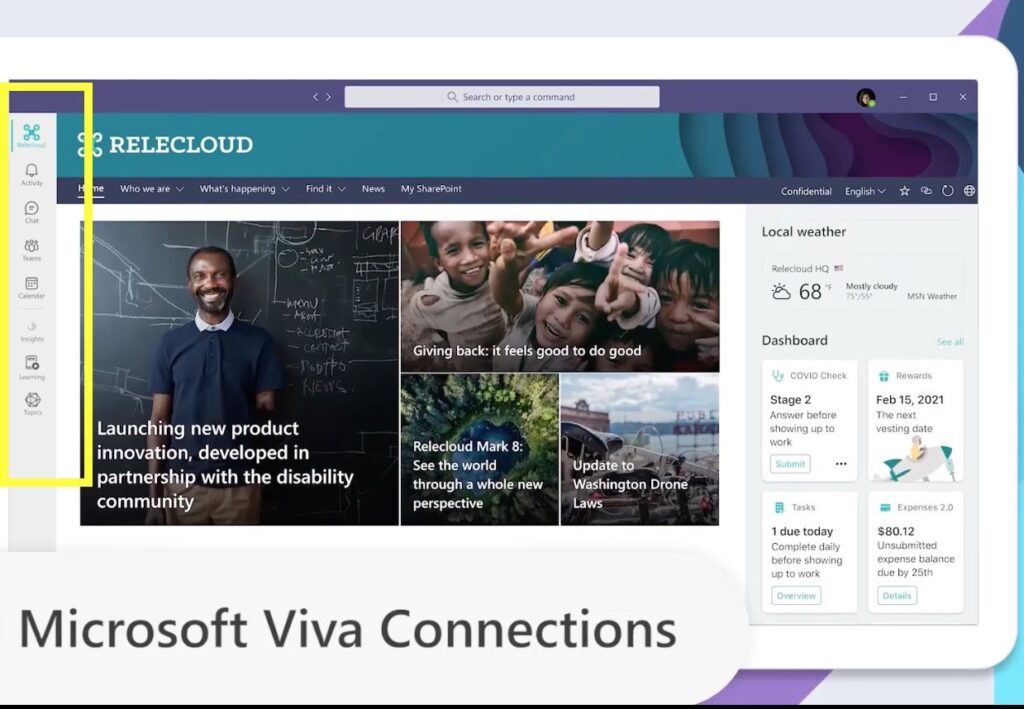Click the search or command box
Image resolution: width=1024 pixels, height=709 pixels.
click(502, 97)
